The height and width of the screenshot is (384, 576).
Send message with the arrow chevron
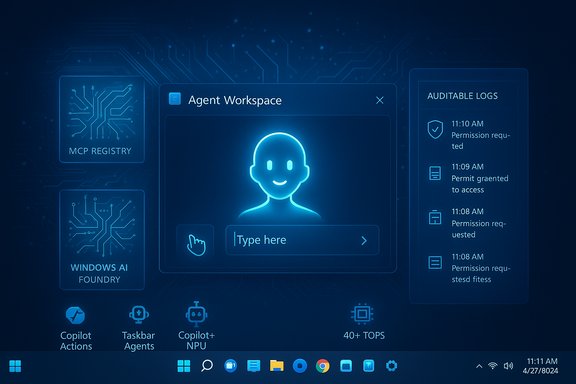point(364,241)
